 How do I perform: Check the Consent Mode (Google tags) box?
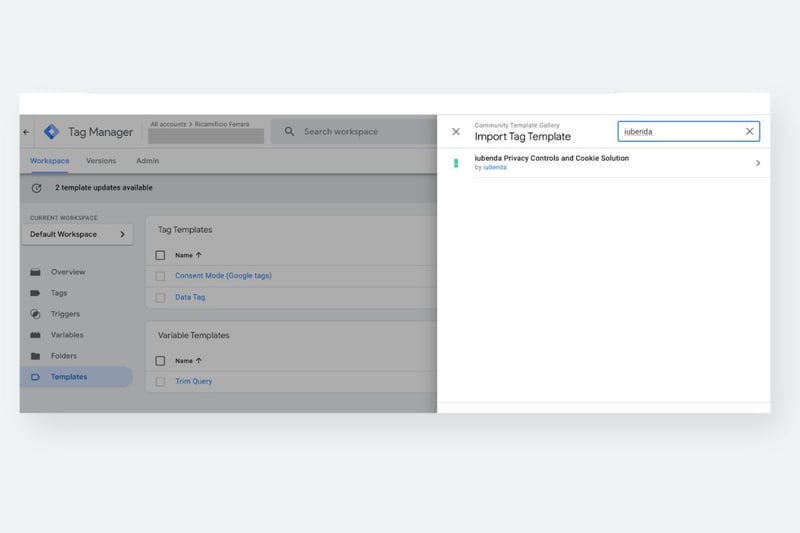(x=160, y=276)
